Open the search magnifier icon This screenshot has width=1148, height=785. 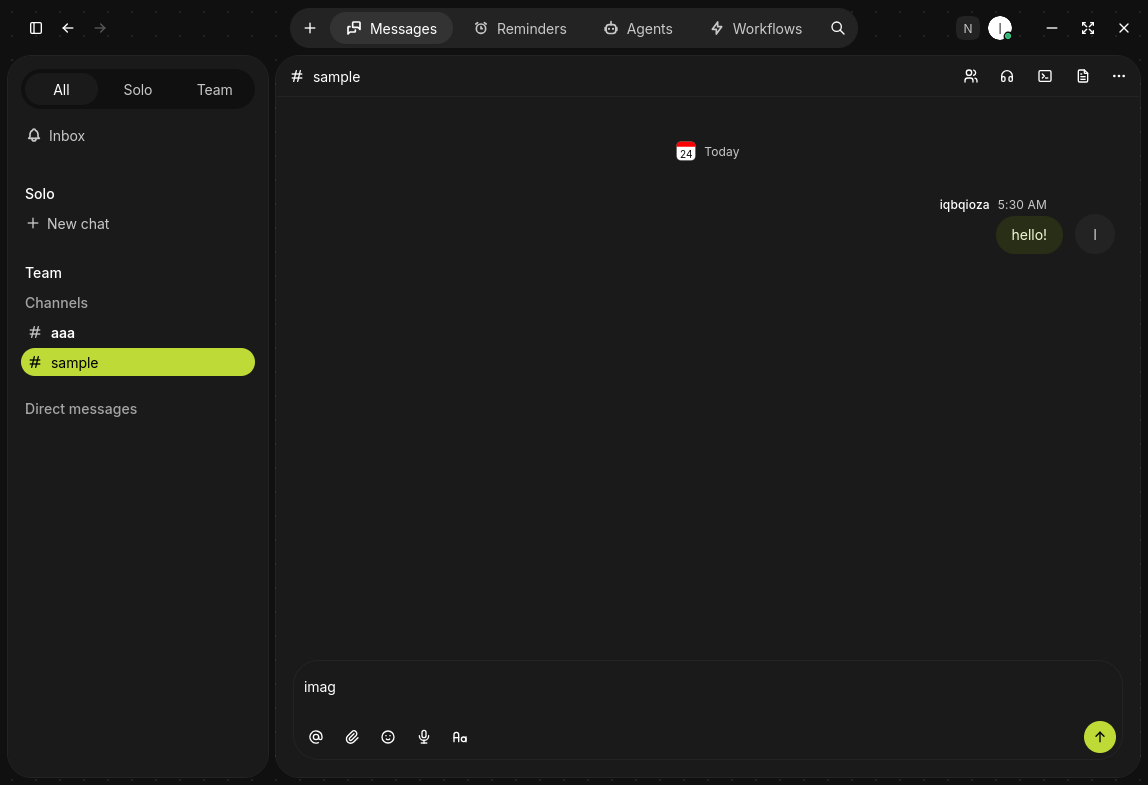pos(838,28)
